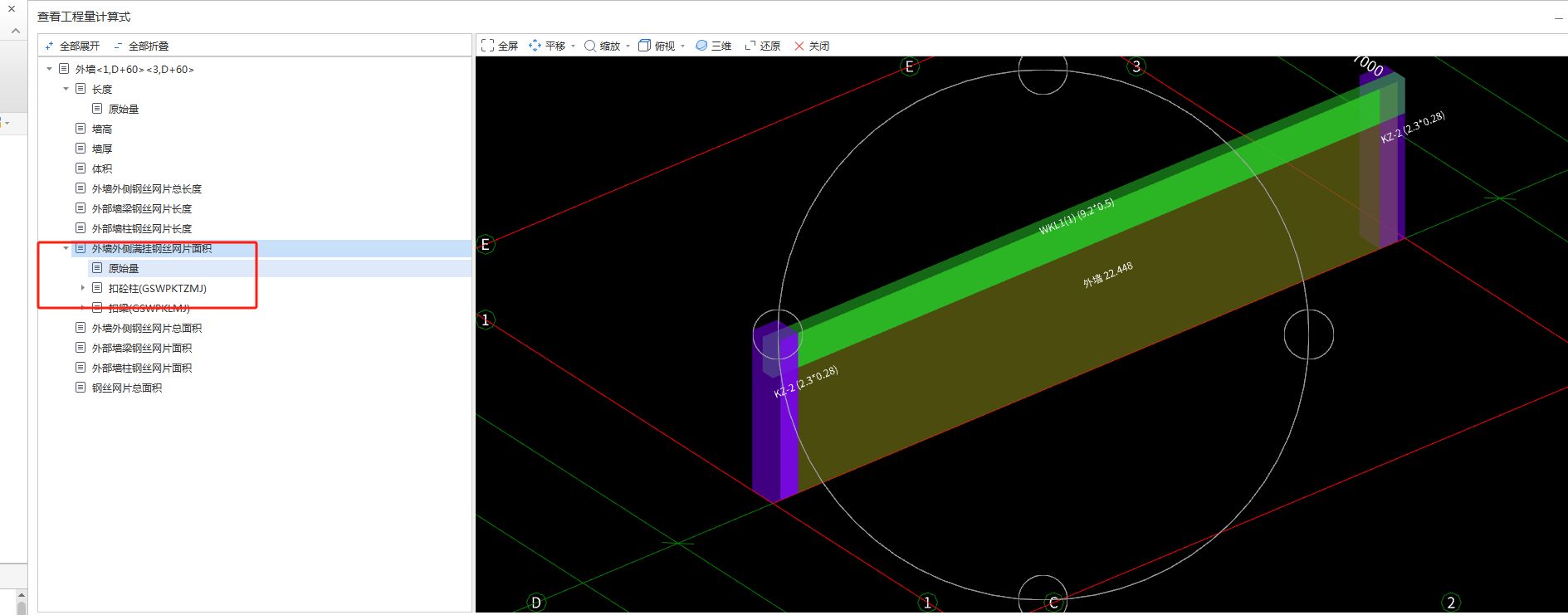The height and width of the screenshot is (615, 1568).
Task: Select 外墙外侧满挂钢丝网片面积 item
Action: (152, 248)
